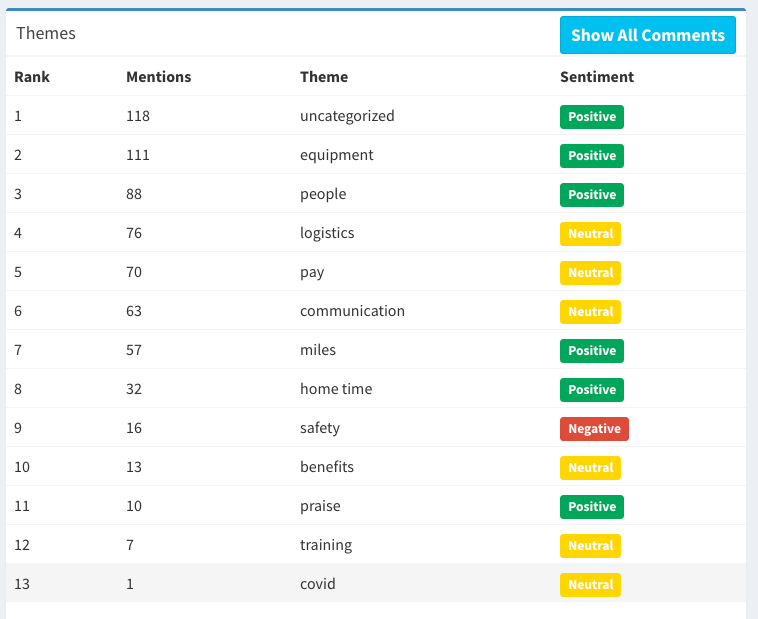Select the Positive badge for uncategorized theme

[x=591, y=117]
